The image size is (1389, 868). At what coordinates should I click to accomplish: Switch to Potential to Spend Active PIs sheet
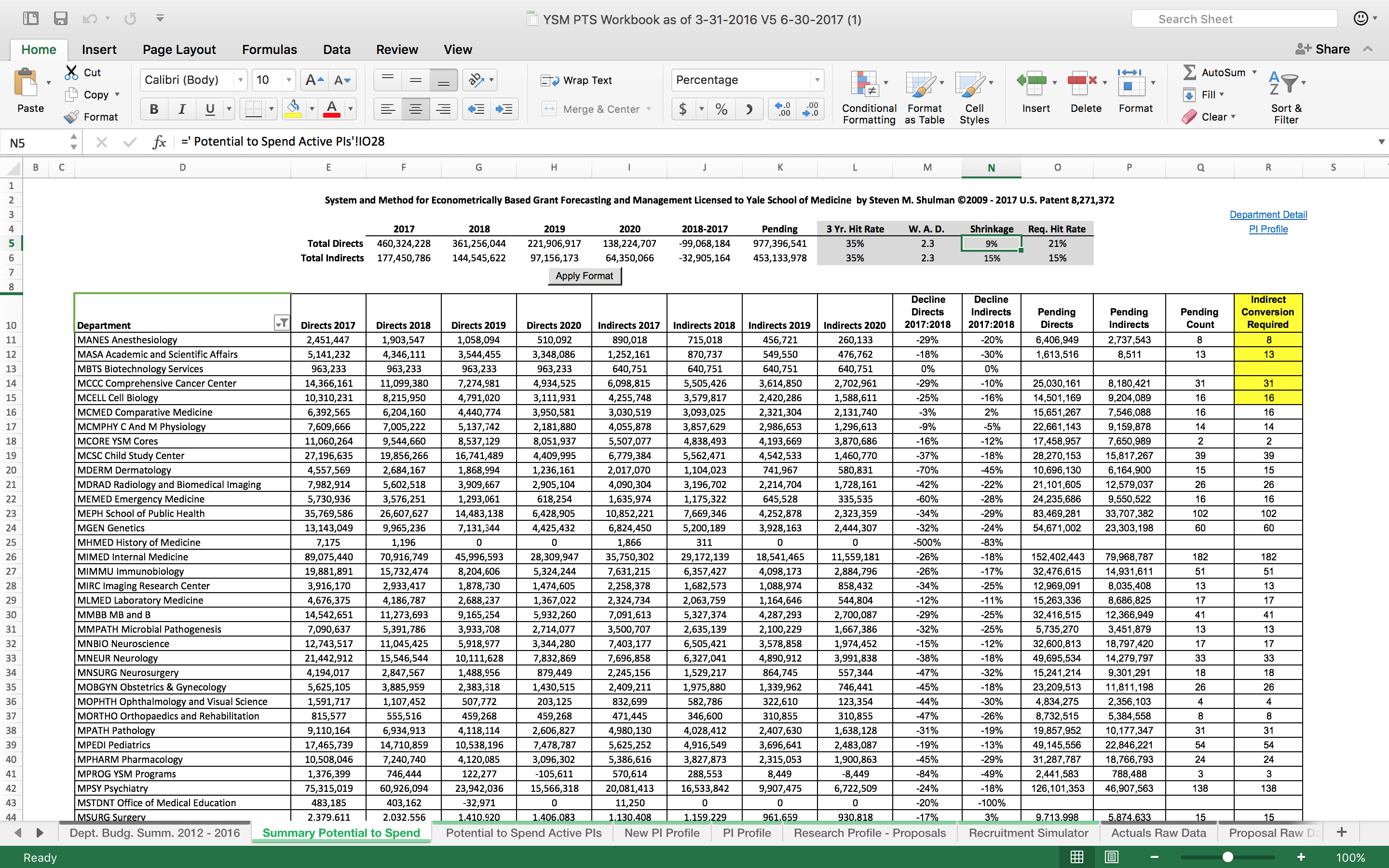[x=523, y=833]
